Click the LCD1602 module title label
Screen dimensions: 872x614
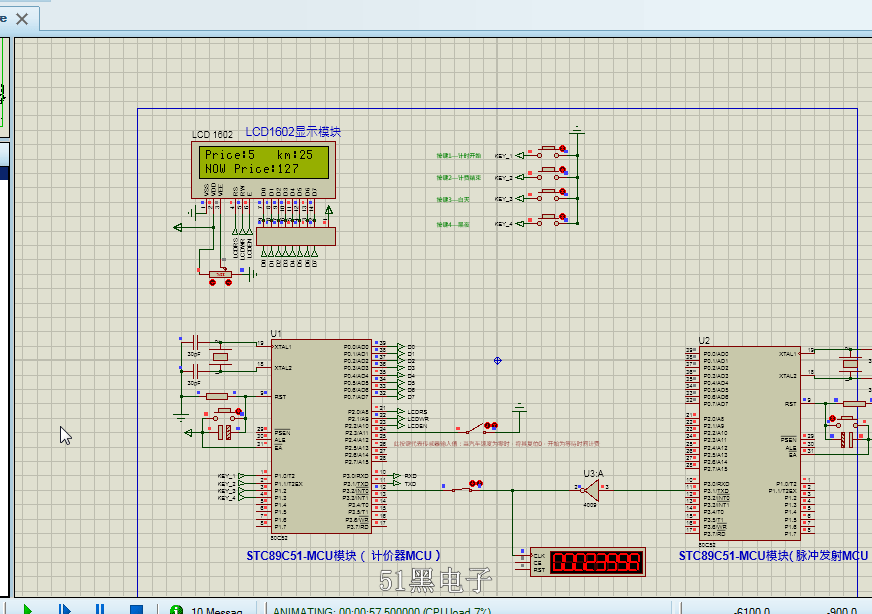[x=293, y=132]
